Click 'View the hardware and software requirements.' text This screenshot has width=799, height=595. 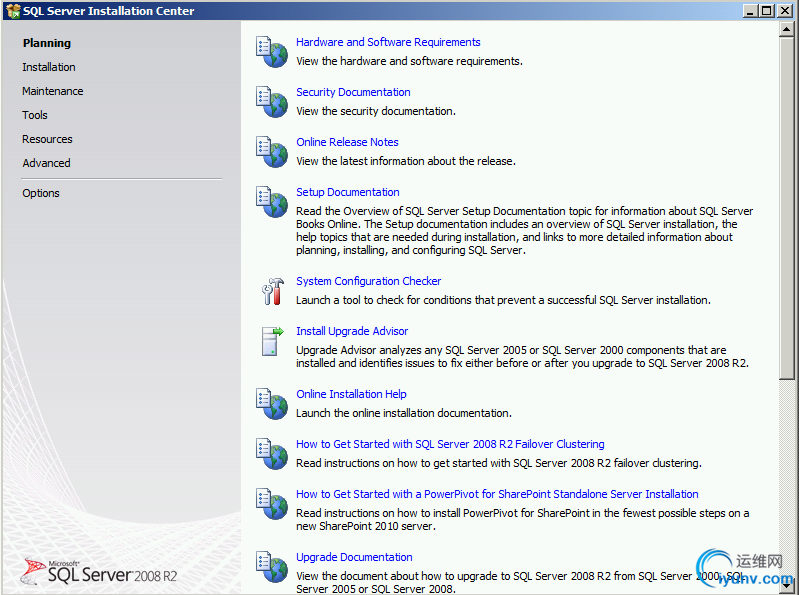pos(410,61)
